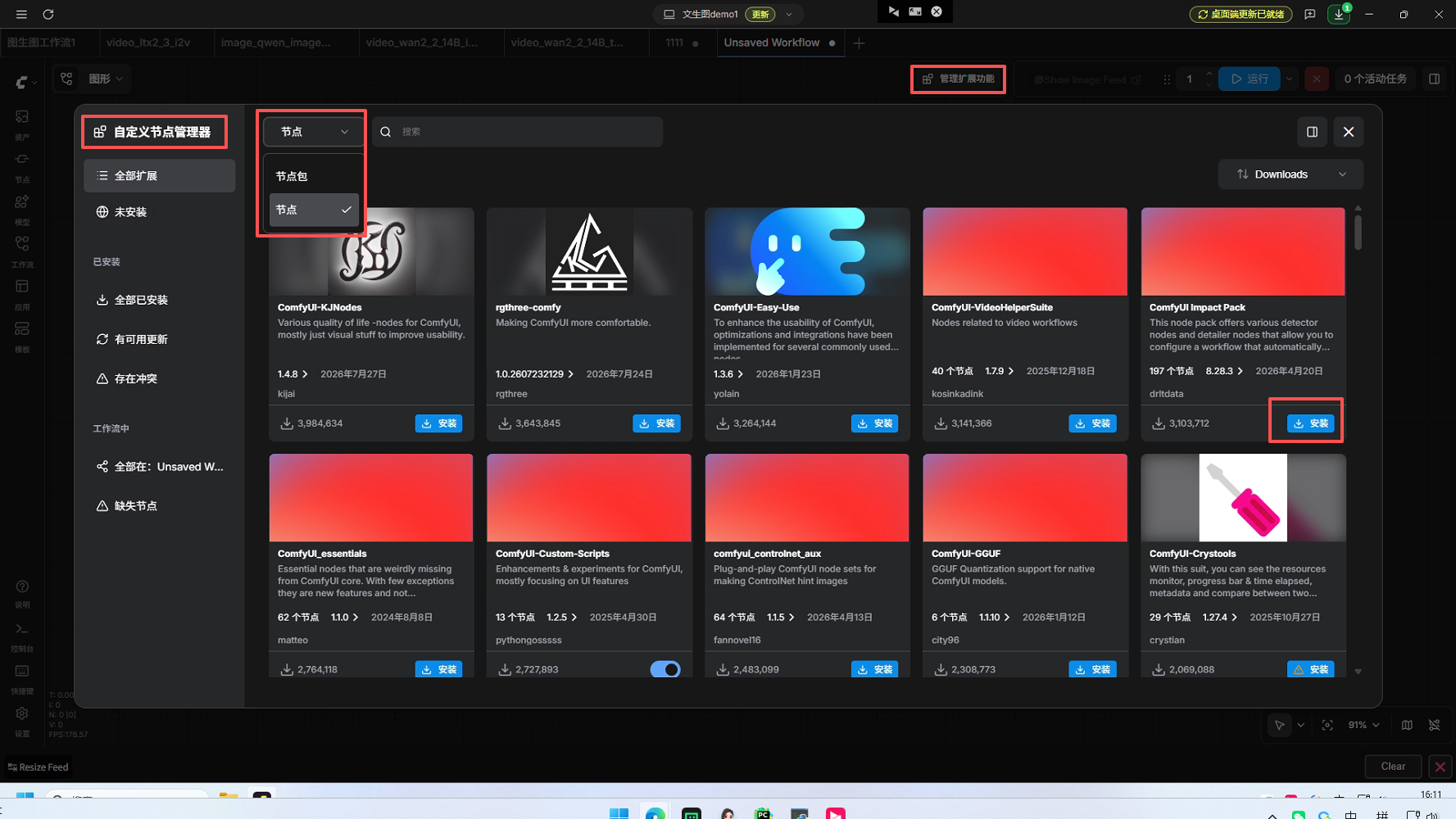
Task: Select 节点包 in the dropdown list
Action: (x=314, y=176)
